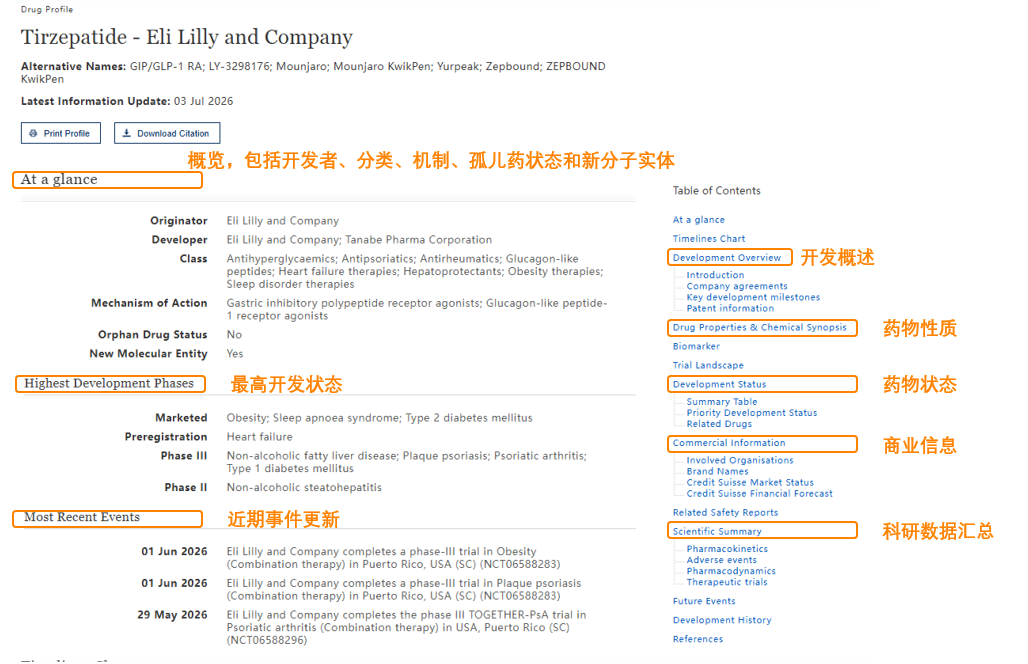
Task: Click the Heart failure preregistration value
Action: tap(260, 437)
